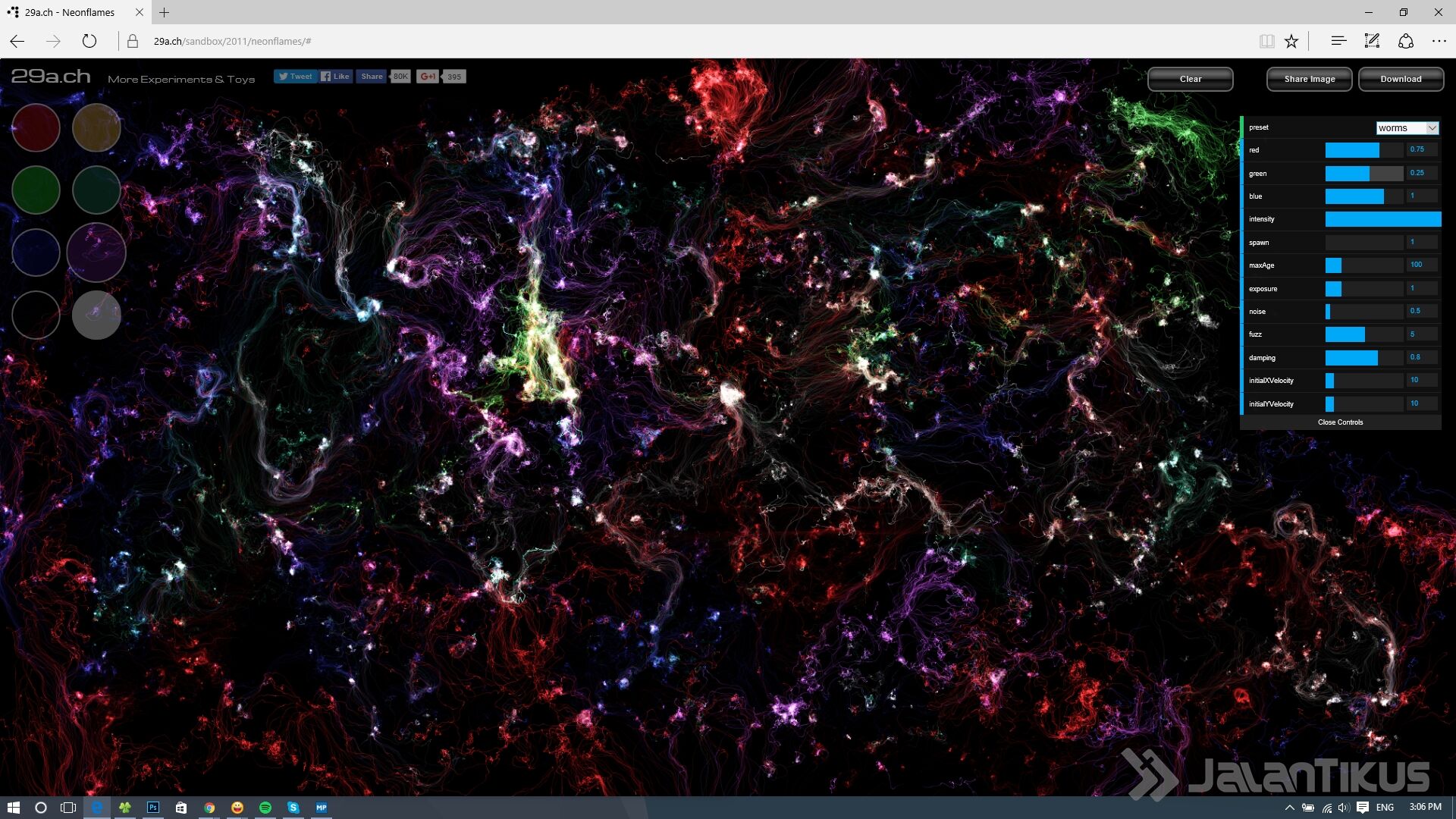Adjust the initialXVelocity slider bar
The height and width of the screenshot is (819, 1456).
pos(1364,381)
